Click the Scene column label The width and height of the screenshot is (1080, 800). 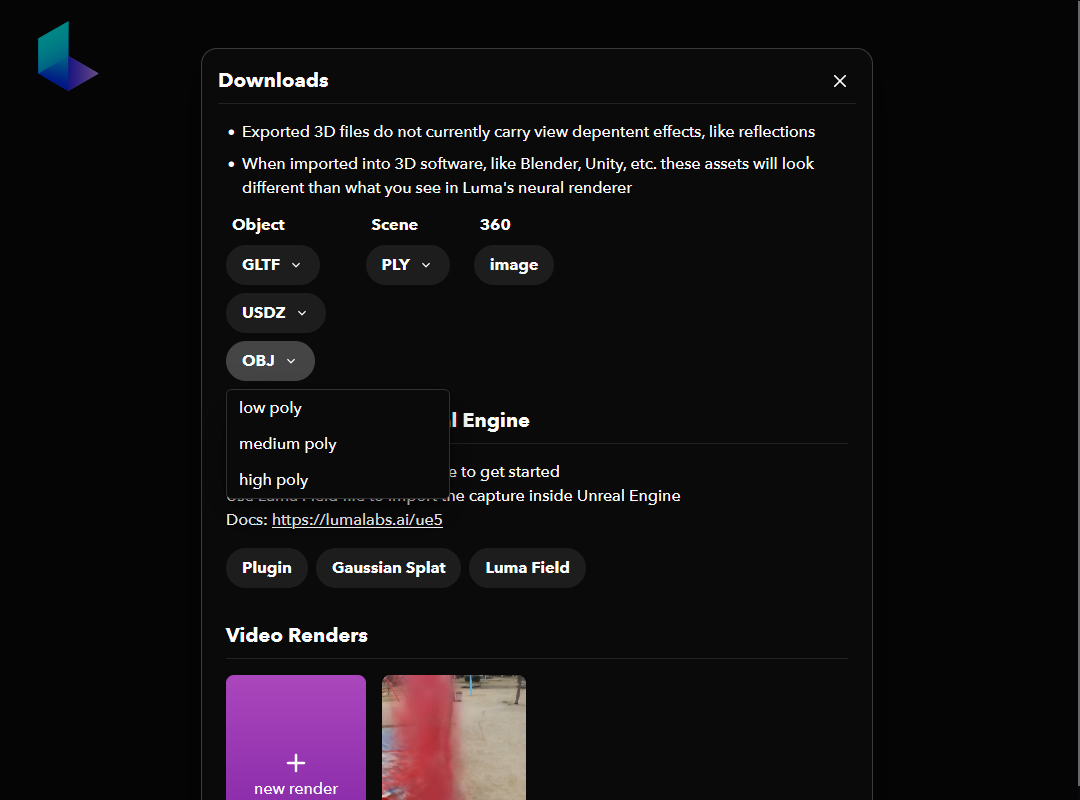pos(395,225)
